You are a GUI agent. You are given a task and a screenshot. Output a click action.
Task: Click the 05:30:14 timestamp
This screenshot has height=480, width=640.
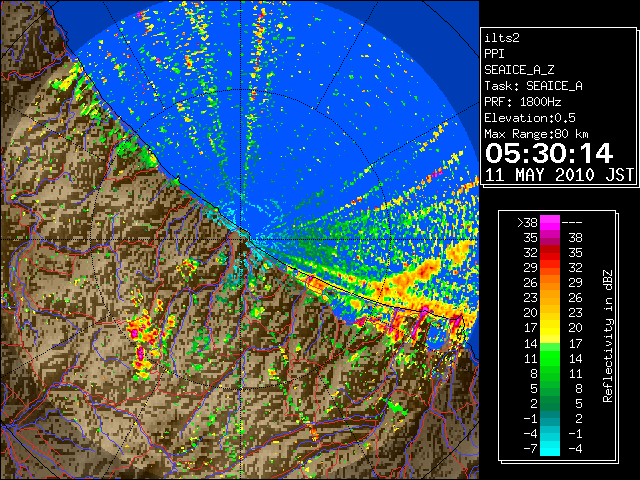(x=549, y=153)
